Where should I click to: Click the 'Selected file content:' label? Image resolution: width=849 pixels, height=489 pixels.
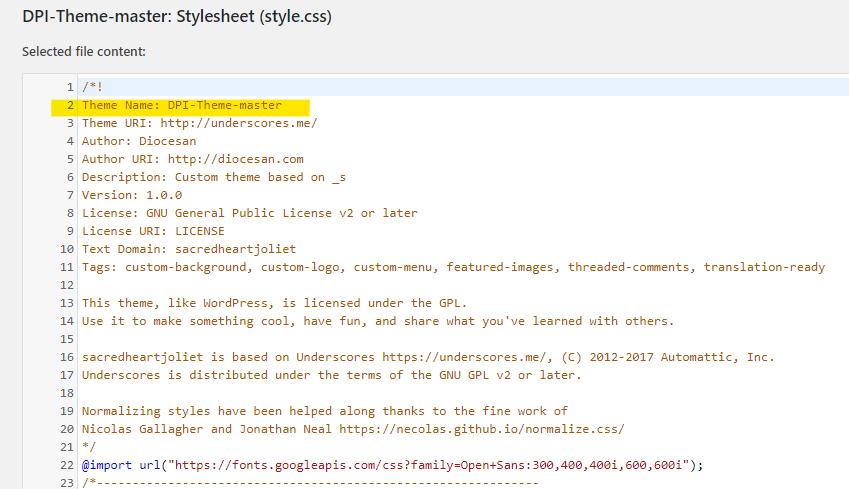[84, 51]
